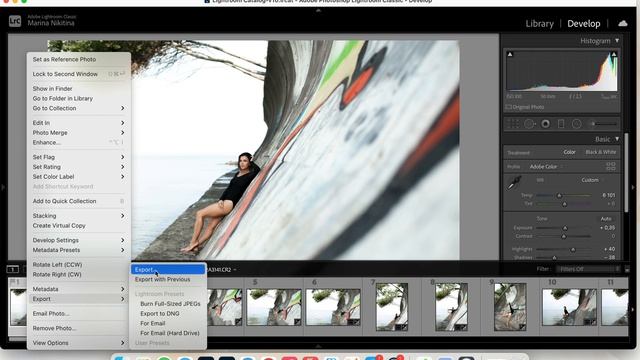
Task: Select filmstrip thumbnail number 10
Action: [x=569, y=307]
